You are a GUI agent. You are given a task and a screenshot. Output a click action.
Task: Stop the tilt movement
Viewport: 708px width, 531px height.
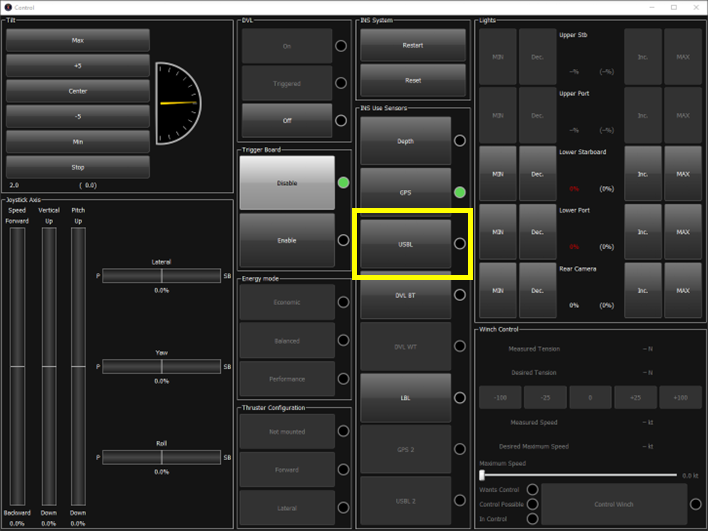[x=78, y=167]
